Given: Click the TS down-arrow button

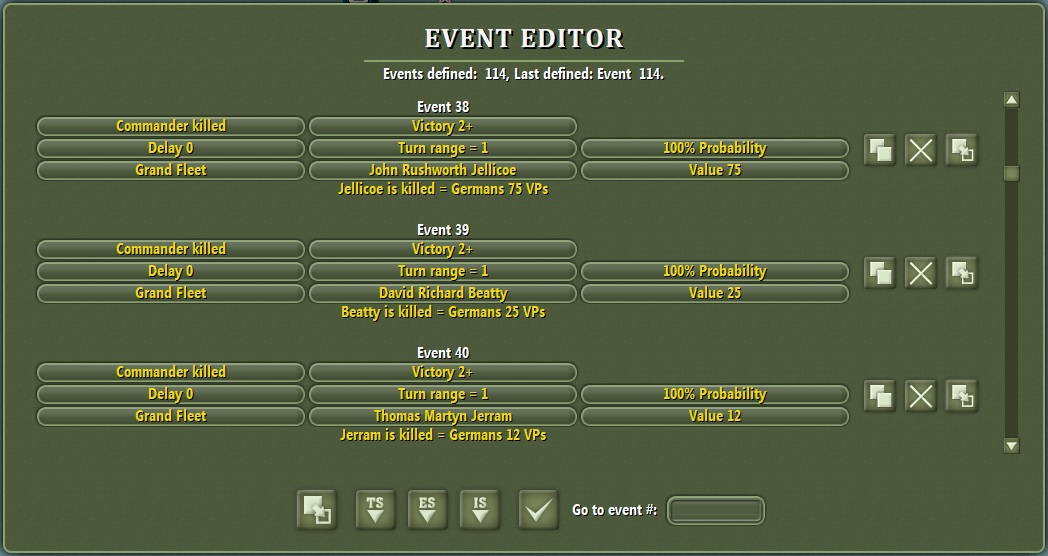Looking at the screenshot, I should click(375, 510).
